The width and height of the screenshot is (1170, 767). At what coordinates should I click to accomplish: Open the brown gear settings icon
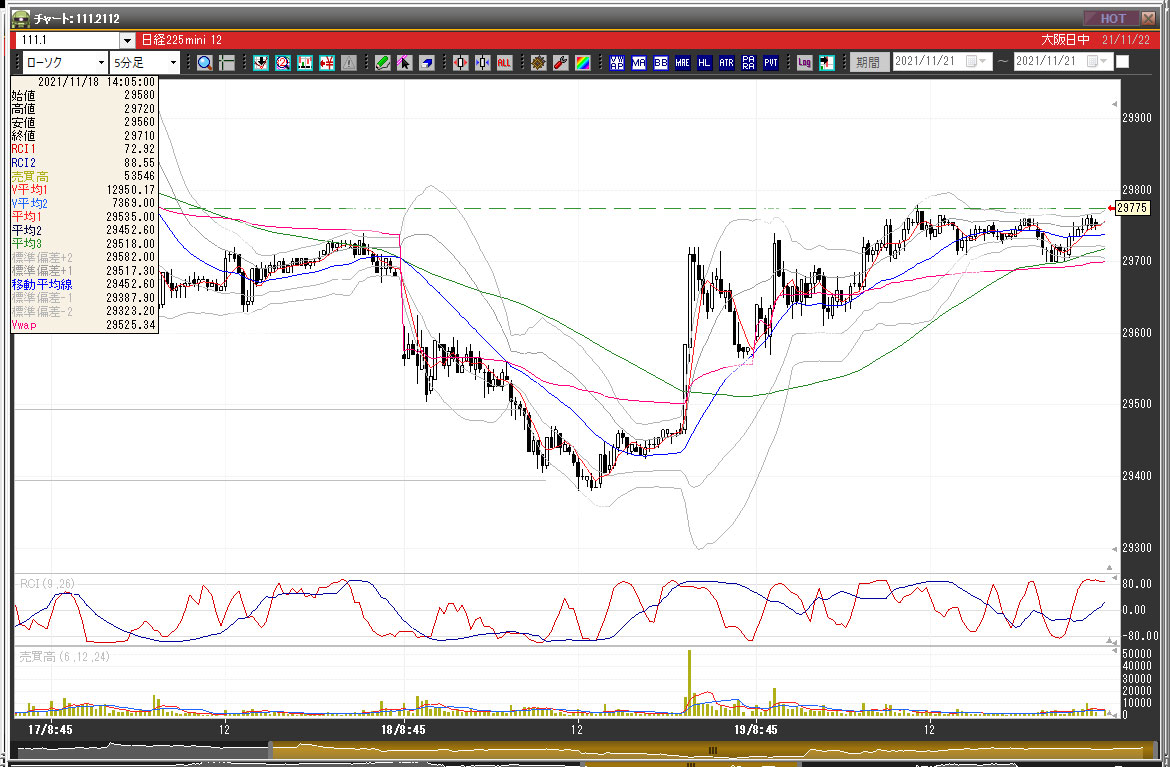pyautogui.click(x=538, y=63)
